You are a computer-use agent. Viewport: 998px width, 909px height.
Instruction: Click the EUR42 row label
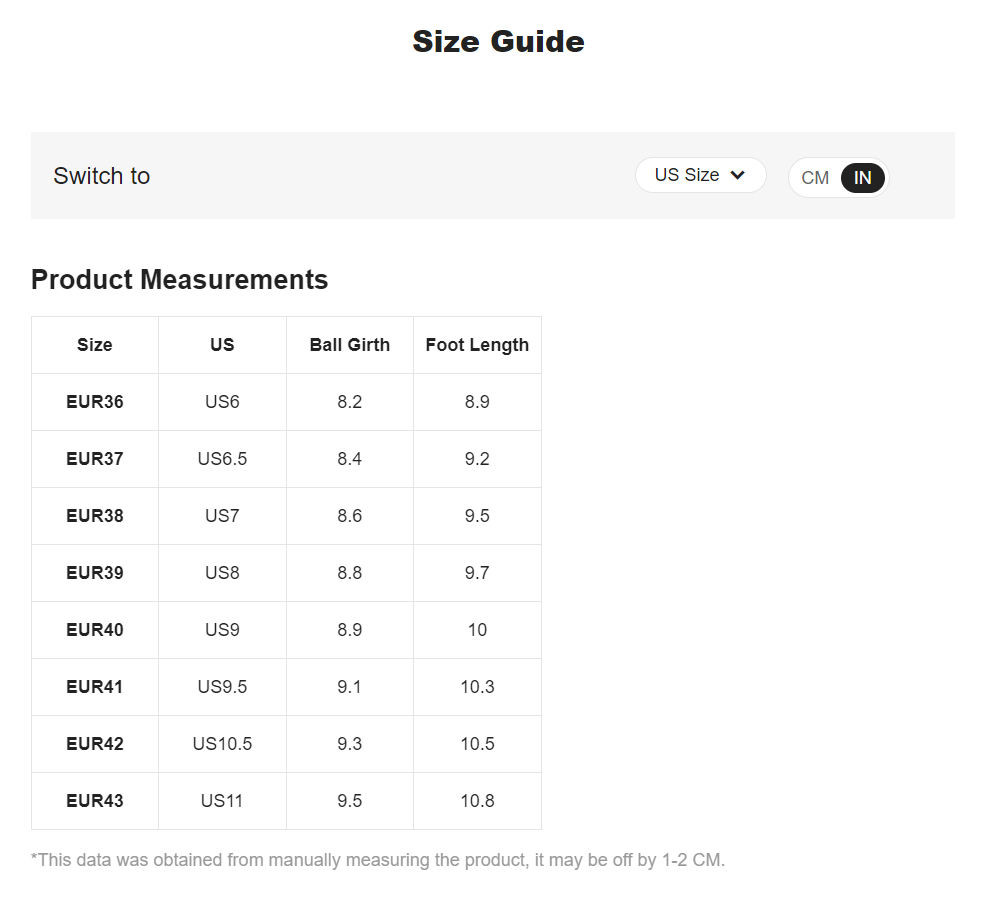(95, 744)
